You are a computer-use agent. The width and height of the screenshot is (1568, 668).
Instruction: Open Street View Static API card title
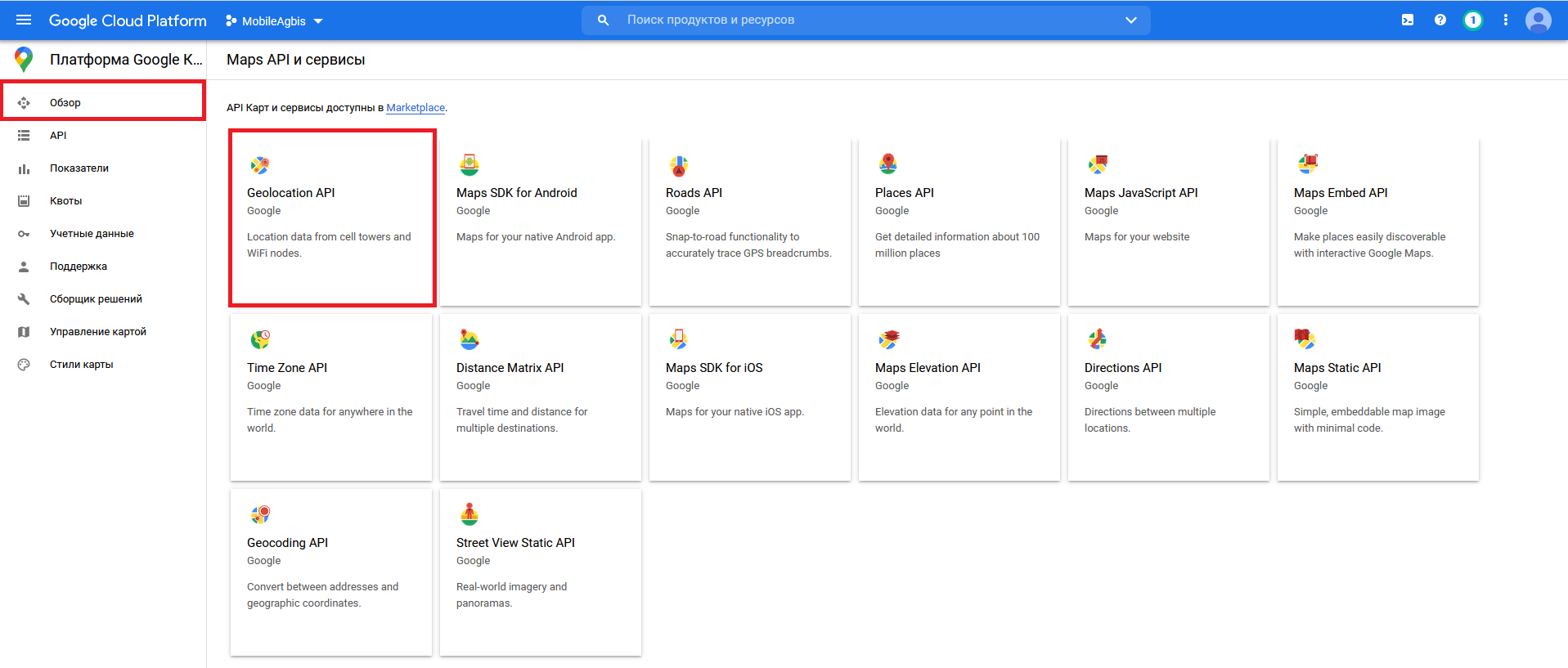click(515, 543)
